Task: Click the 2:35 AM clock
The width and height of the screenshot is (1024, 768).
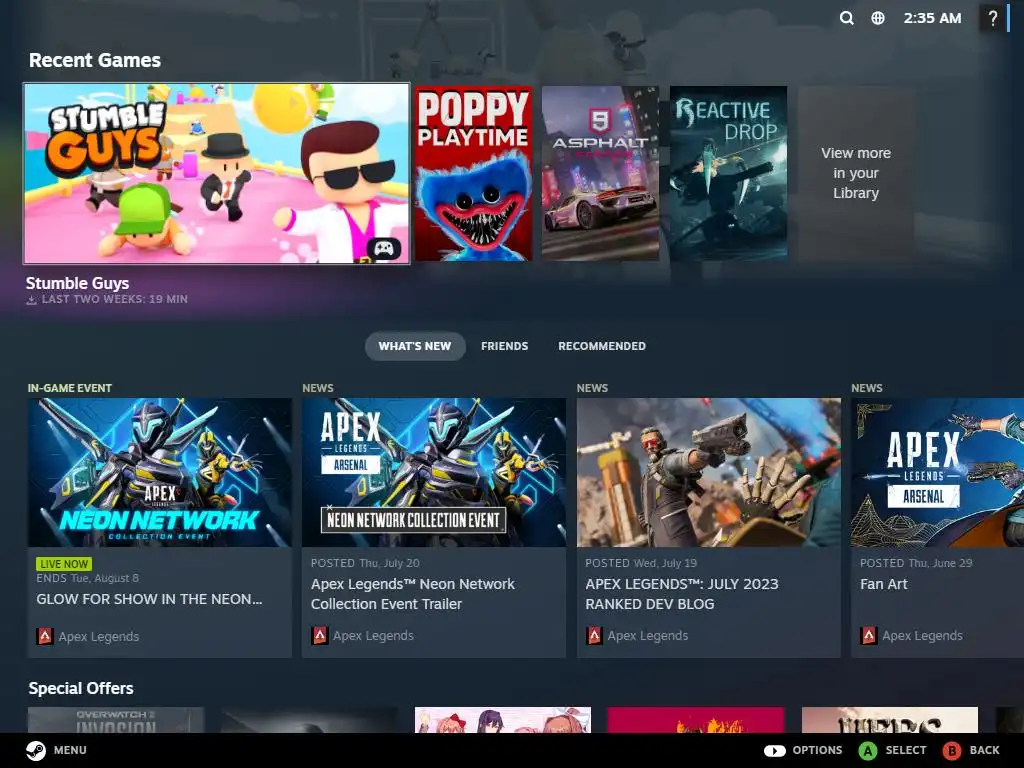Action: pos(932,18)
